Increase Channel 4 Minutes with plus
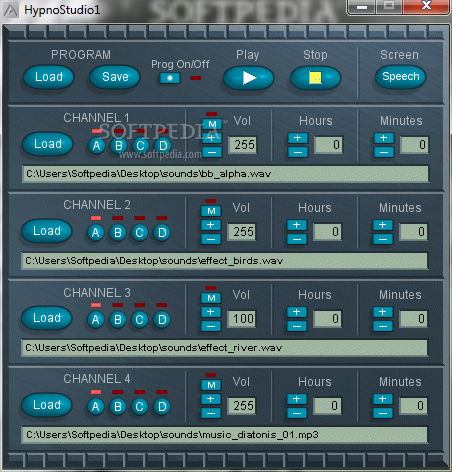This screenshot has height=472, width=452. pyautogui.click(x=383, y=399)
